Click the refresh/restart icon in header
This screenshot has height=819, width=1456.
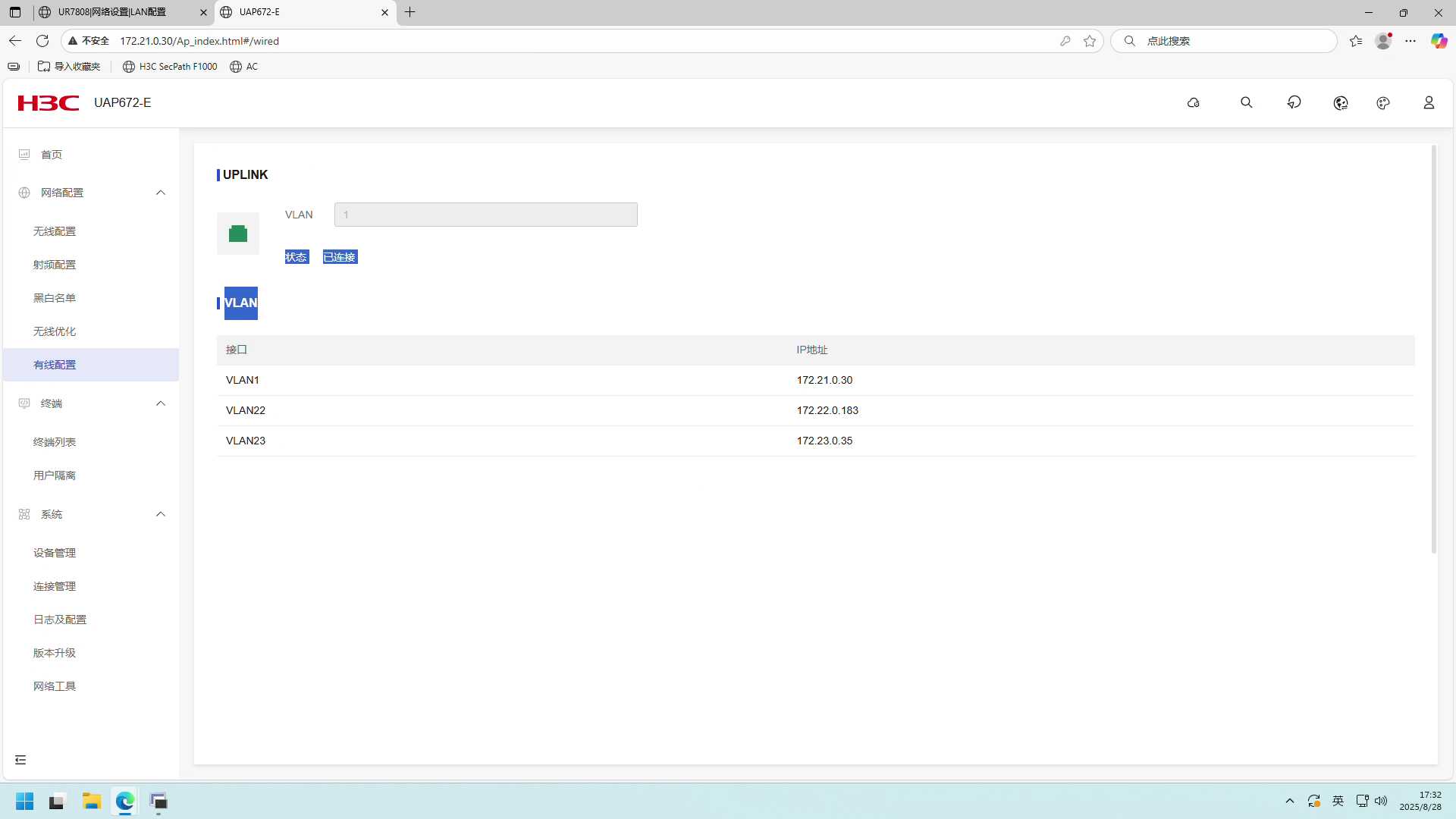pos(1294,102)
